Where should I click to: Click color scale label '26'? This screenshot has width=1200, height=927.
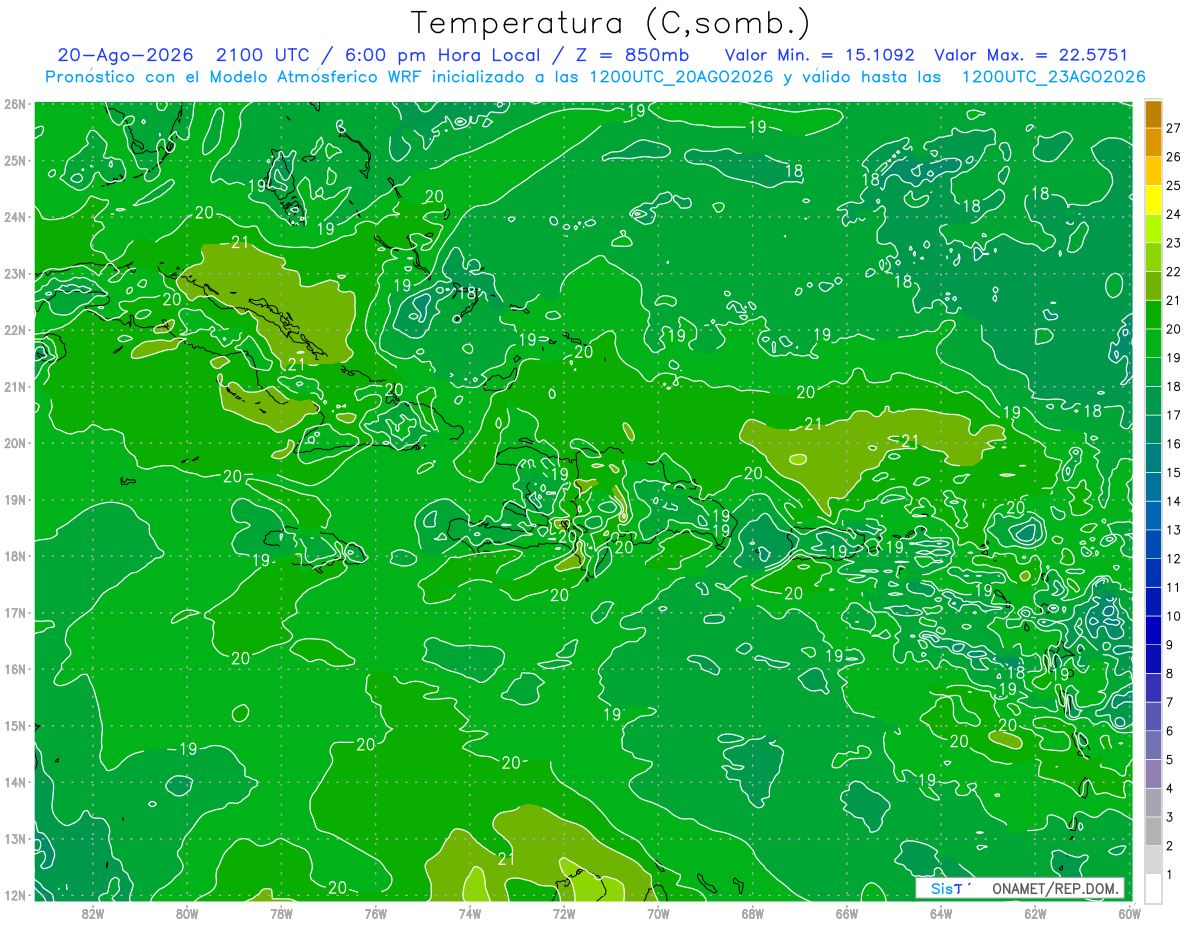click(x=1174, y=157)
